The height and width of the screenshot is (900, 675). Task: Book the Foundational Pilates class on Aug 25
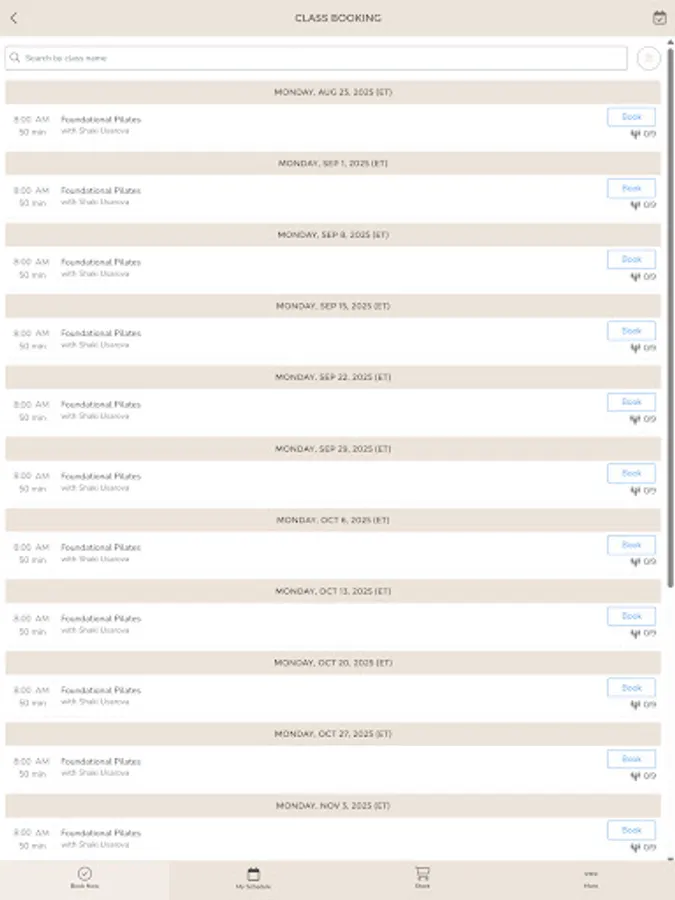coord(631,116)
